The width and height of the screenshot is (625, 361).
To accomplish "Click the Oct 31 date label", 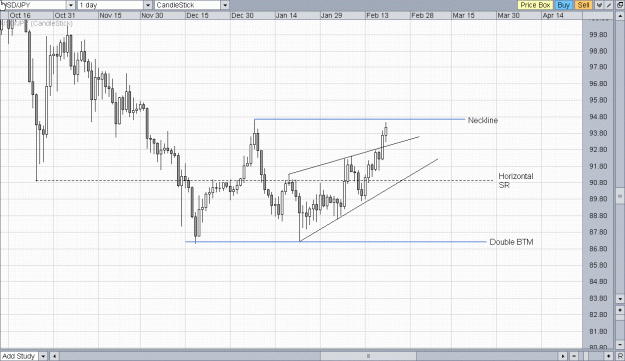I will tap(65, 16).
